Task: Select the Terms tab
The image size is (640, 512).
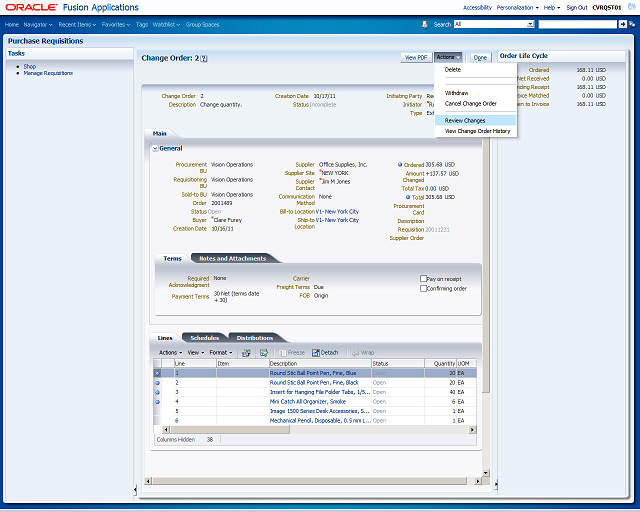Action: pyautogui.click(x=172, y=258)
